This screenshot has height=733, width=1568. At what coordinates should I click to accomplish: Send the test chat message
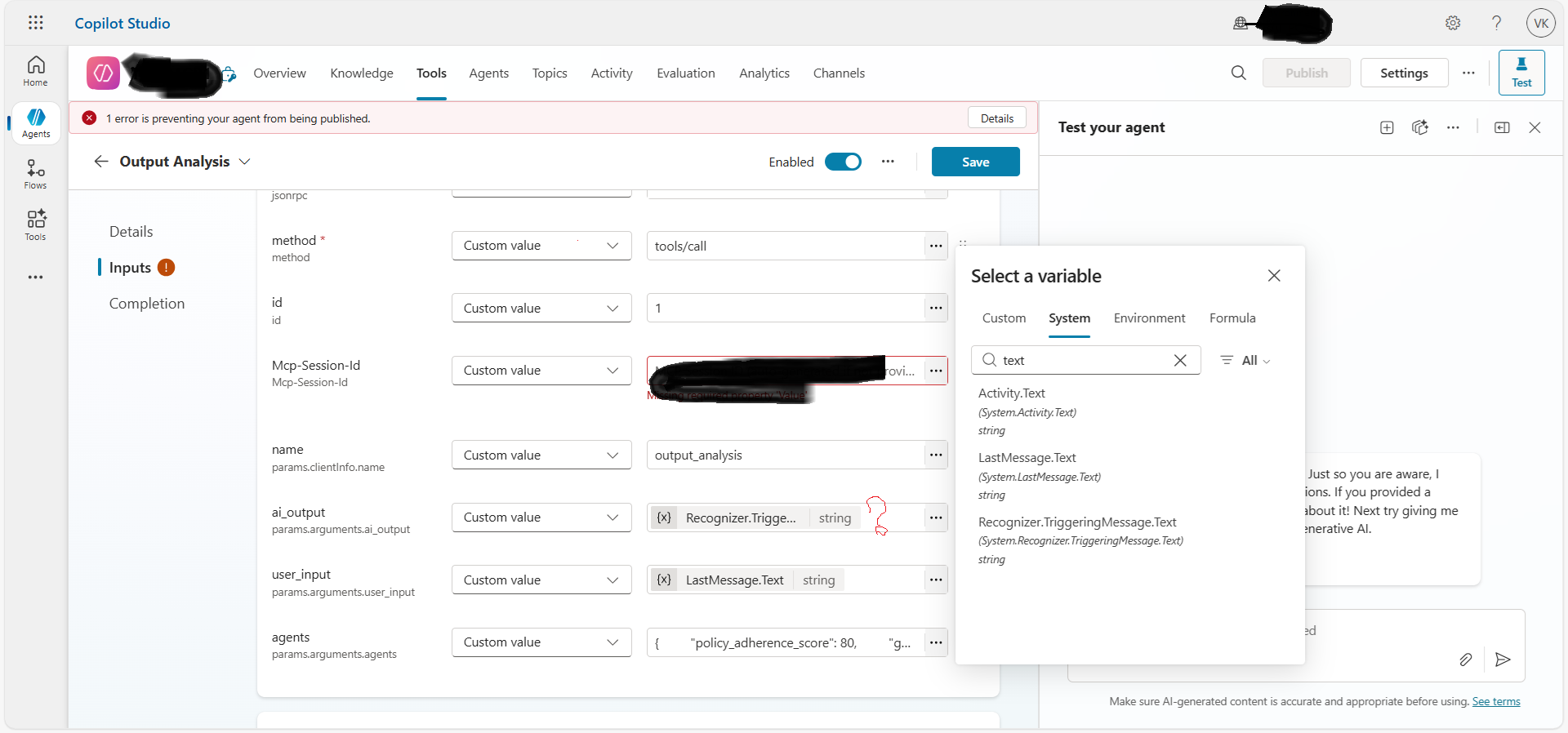click(x=1503, y=660)
